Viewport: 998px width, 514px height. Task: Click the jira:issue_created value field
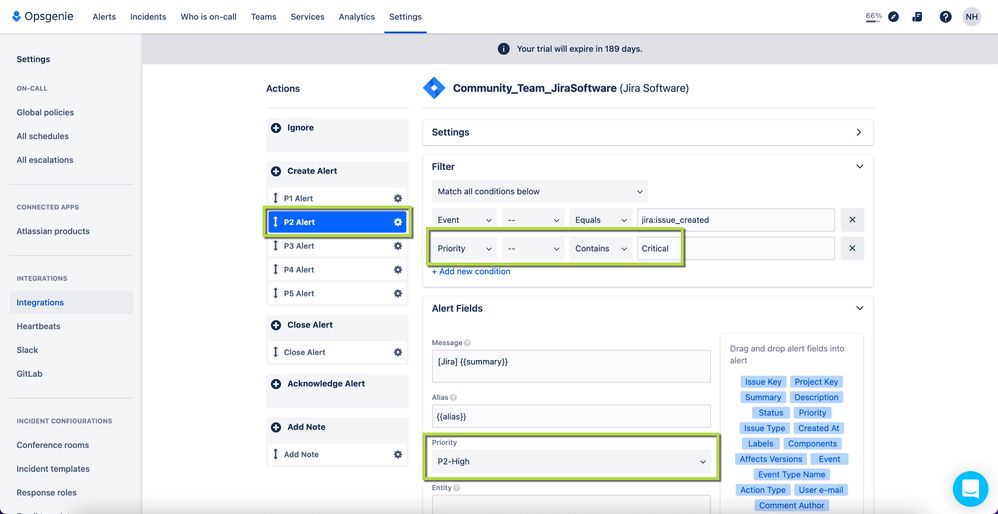[x=736, y=220]
